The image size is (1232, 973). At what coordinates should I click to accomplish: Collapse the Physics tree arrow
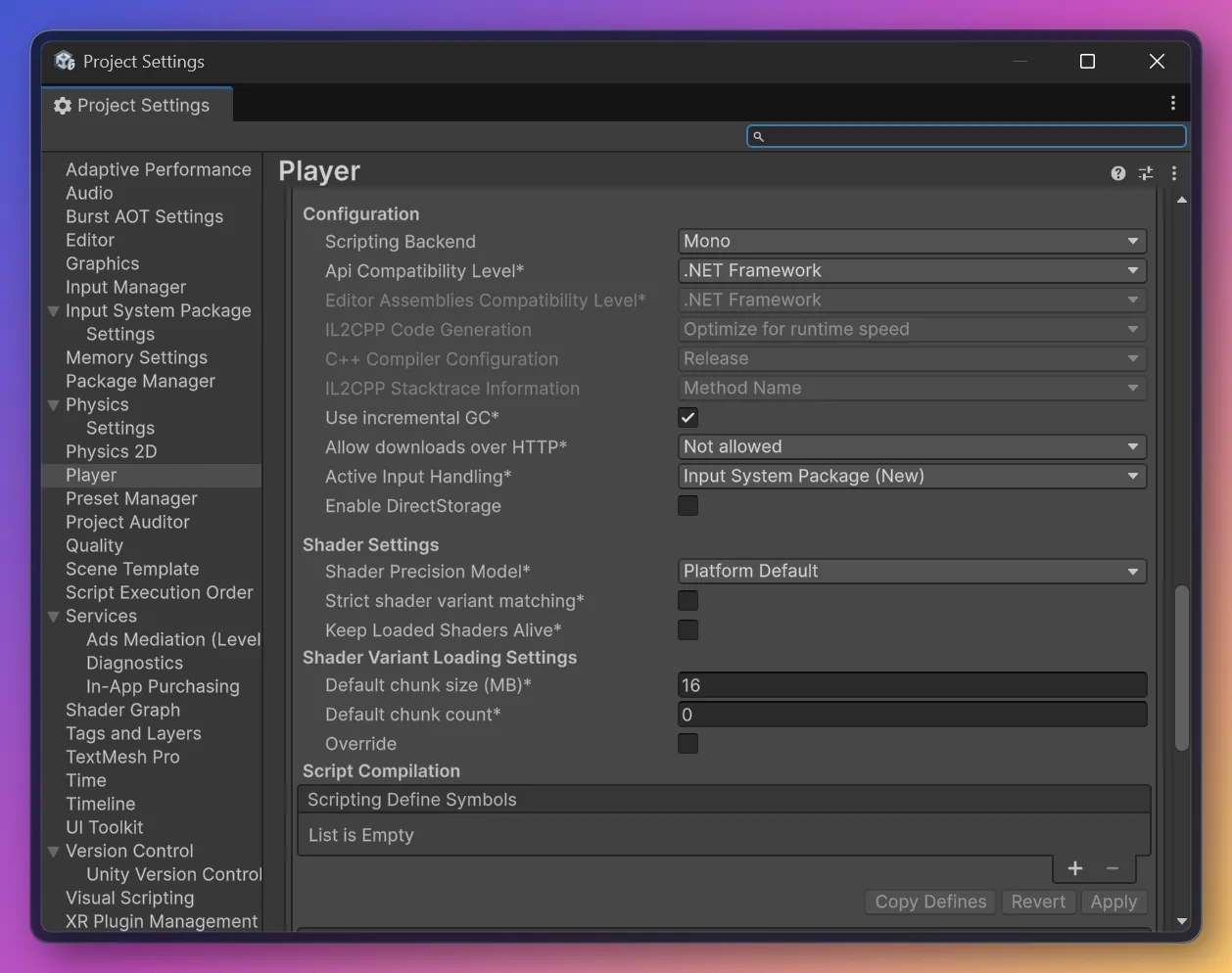click(x=54, y=405)
